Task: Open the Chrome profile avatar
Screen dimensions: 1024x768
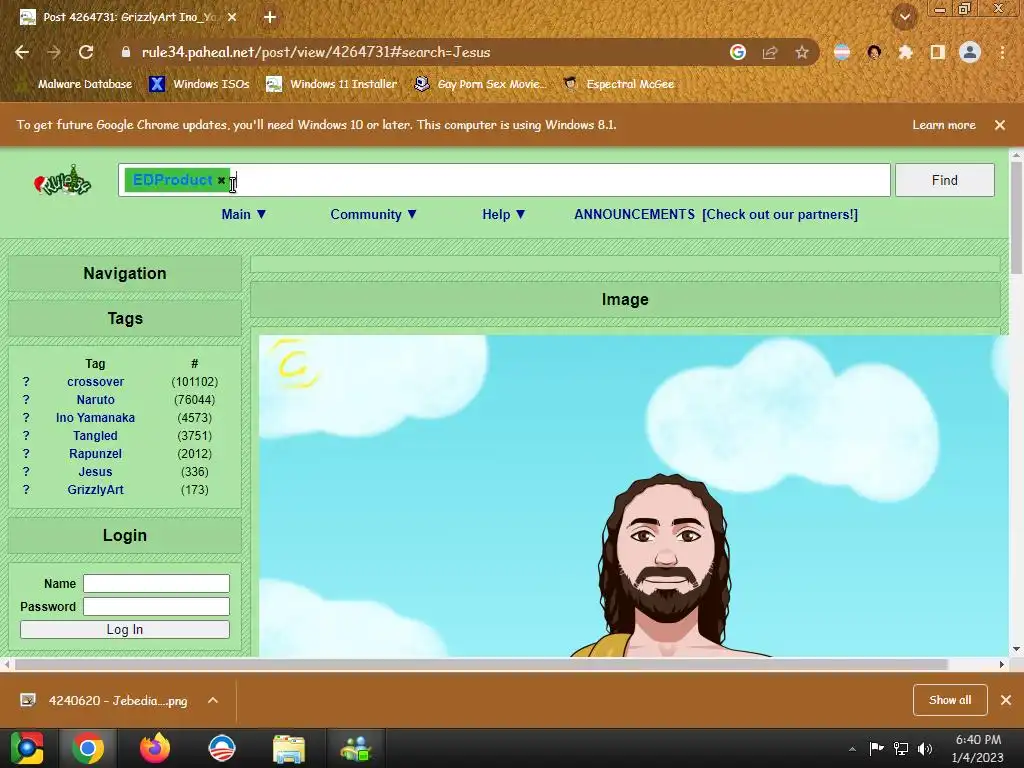Action: pyautogui.click(x=970, y=52)
